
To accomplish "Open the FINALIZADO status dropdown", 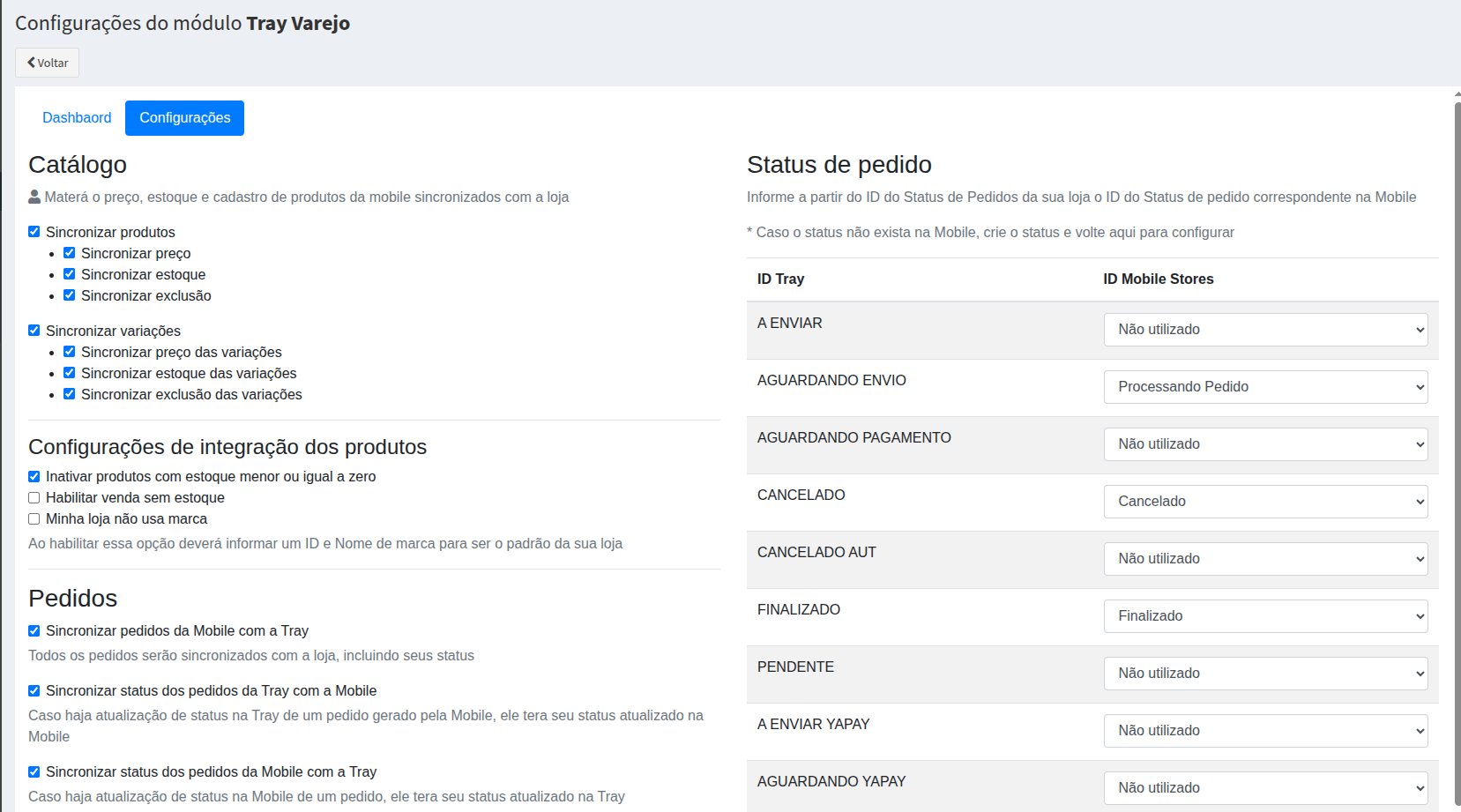I will pyautogui.click(x=1265, y=616).
